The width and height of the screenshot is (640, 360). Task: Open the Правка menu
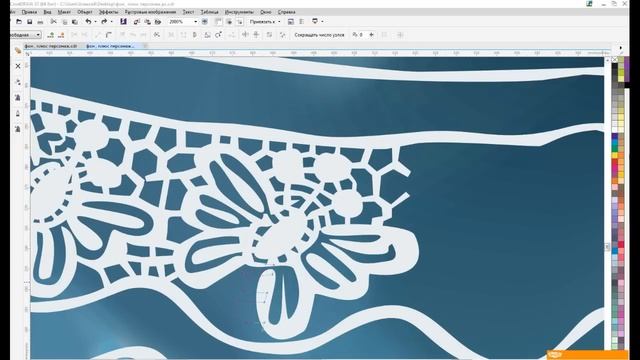click(29, 12)
